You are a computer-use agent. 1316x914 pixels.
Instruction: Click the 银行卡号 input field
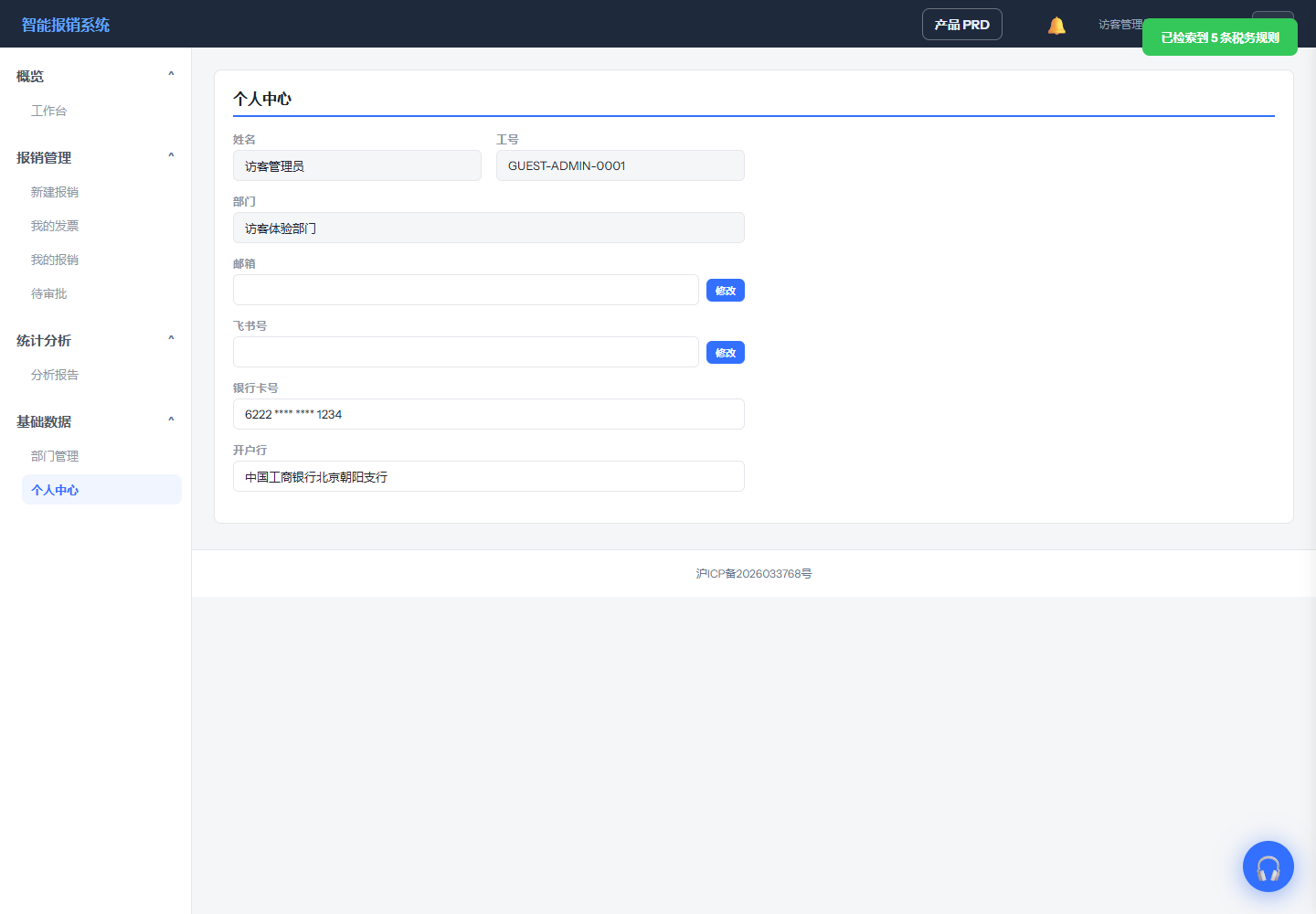(x=489, y=414)
